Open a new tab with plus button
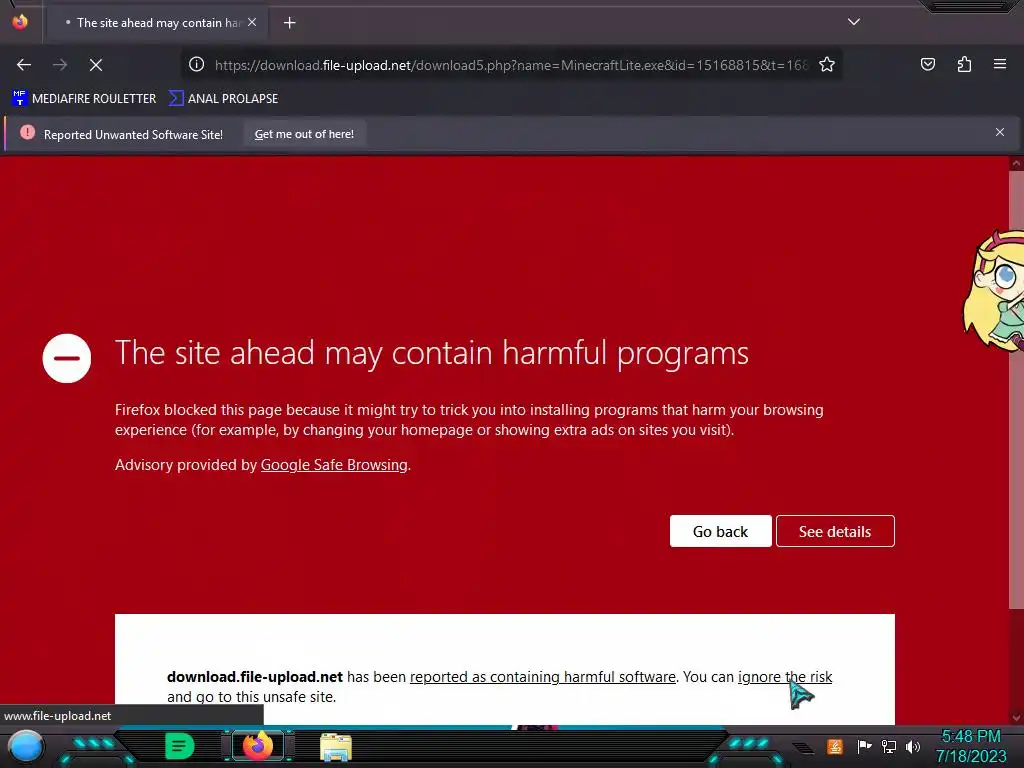Viewport: 1024px width, 768px height. 289,23
